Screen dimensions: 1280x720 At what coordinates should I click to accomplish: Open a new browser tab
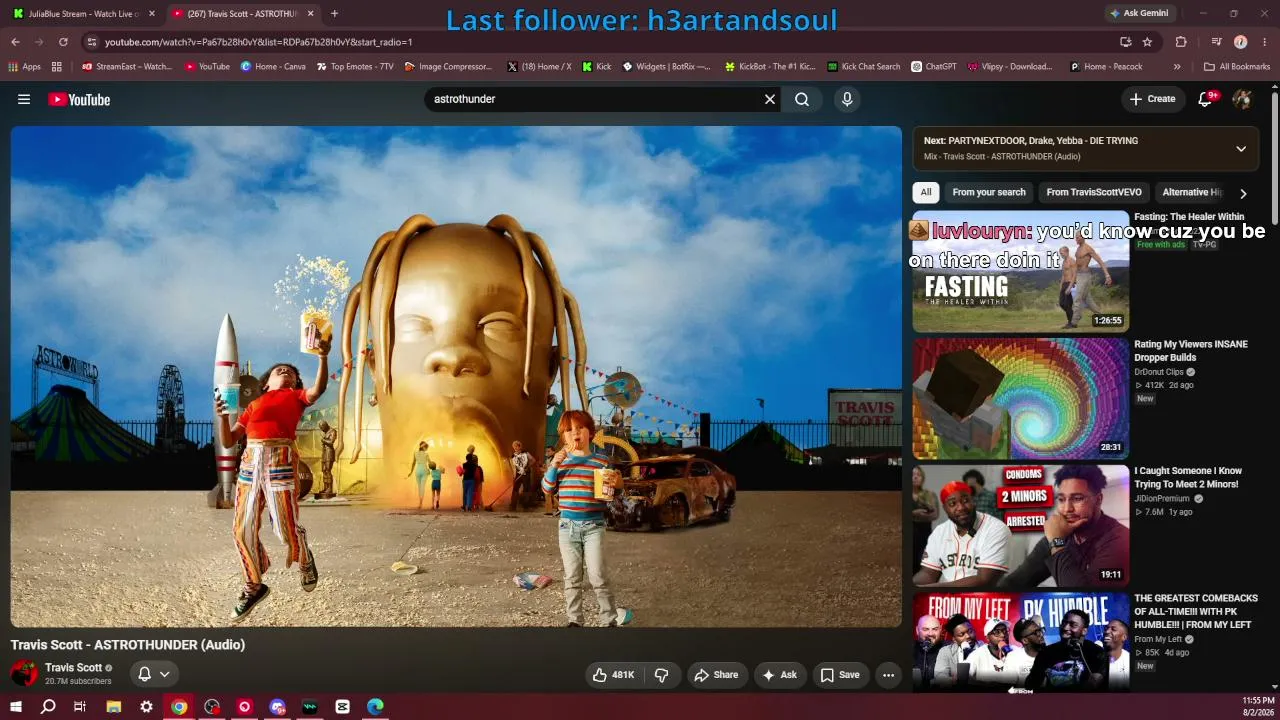(334, 14)
